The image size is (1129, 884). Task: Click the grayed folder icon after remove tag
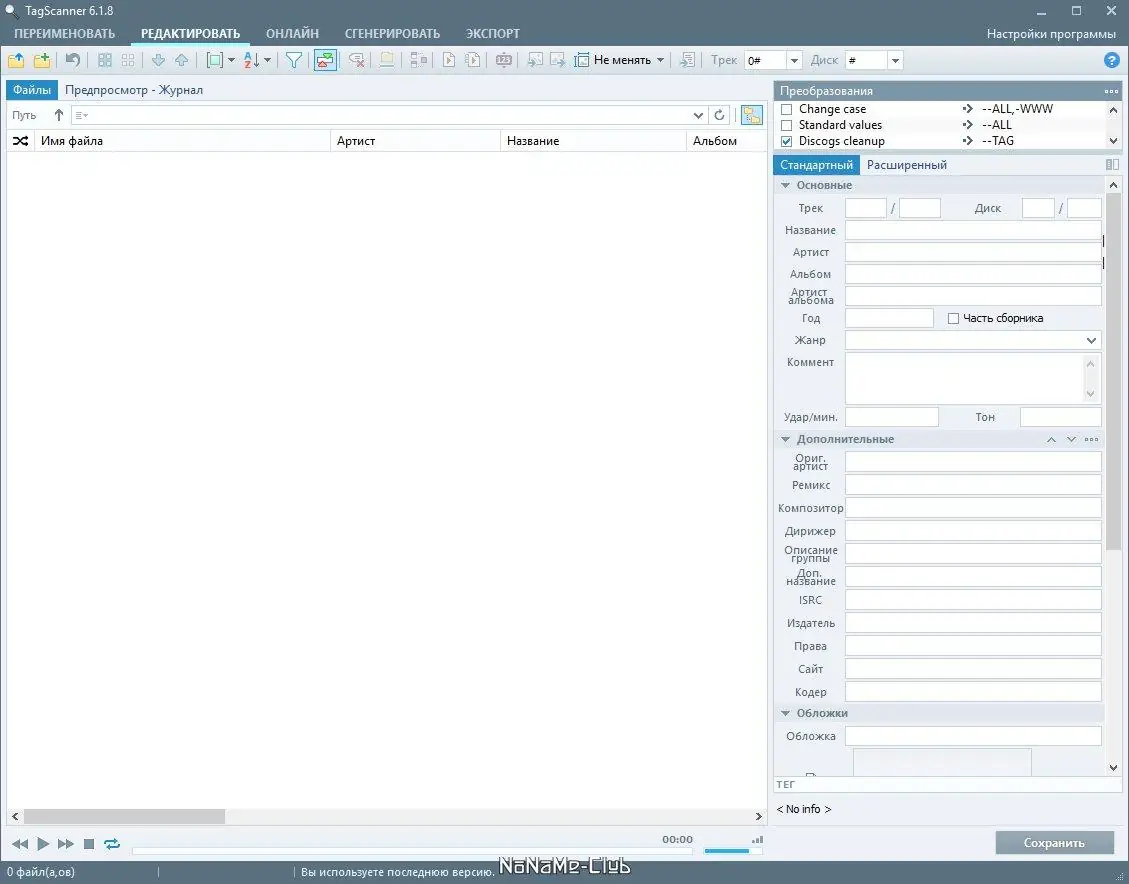tap(387, 60)
